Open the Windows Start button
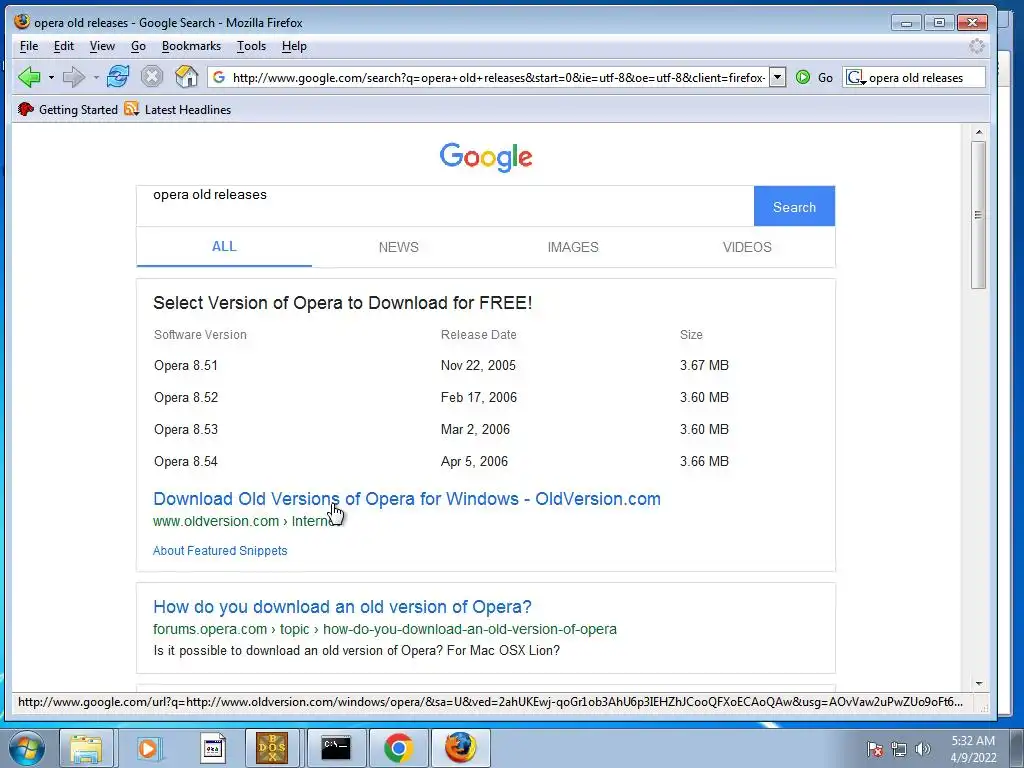 point(26,748)
